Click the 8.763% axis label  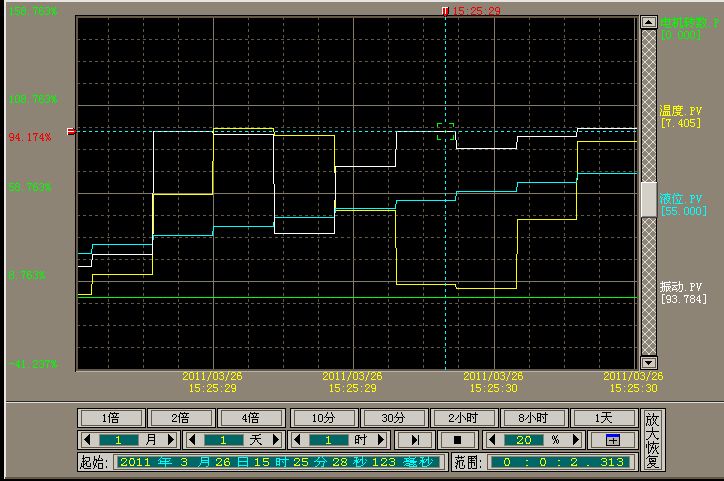tap(26, 275)
